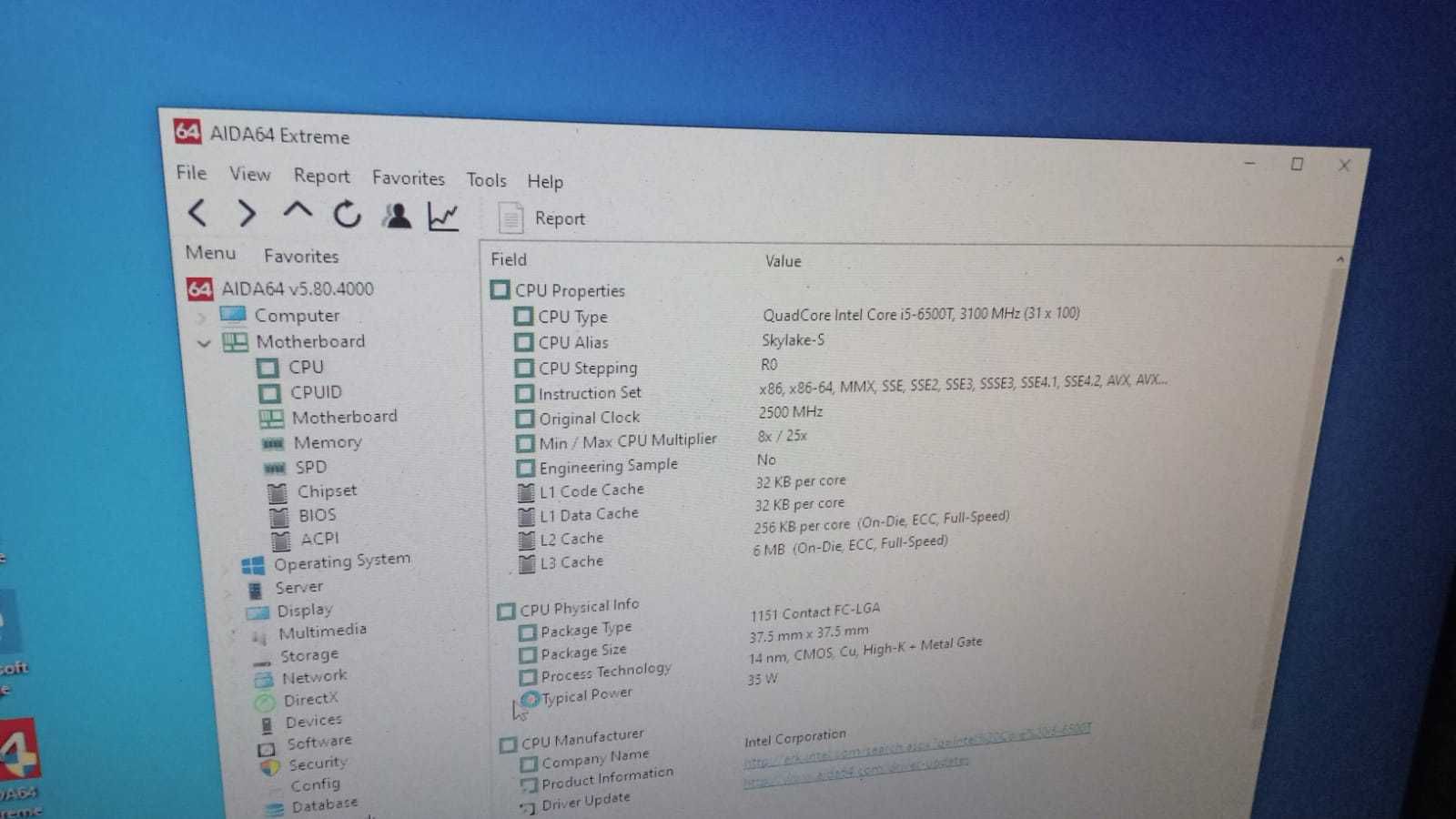
Task: Select the L1 Code Cache row
Action: pos(591,490)
